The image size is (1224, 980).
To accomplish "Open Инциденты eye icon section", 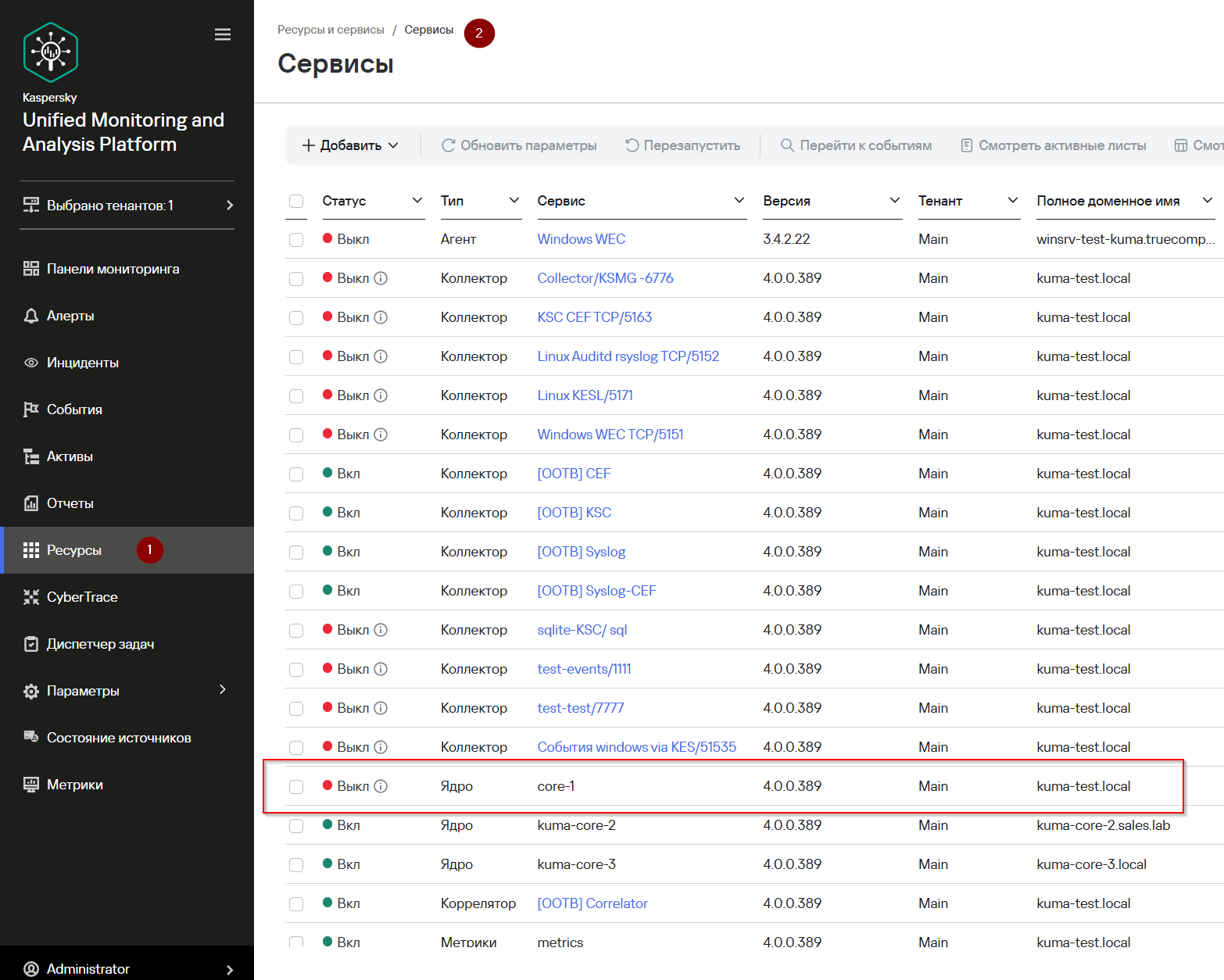I will click(31, 363).
